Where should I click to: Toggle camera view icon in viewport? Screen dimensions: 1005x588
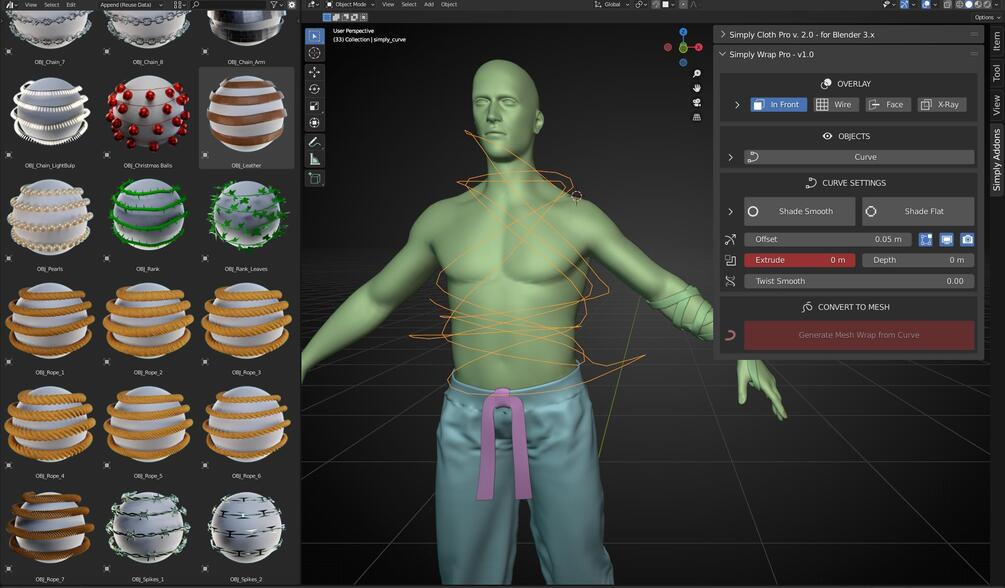697,103
